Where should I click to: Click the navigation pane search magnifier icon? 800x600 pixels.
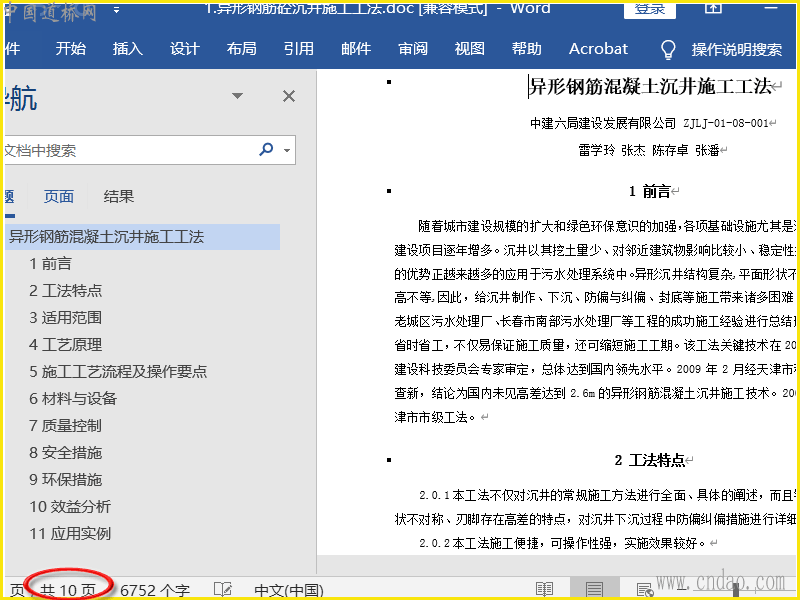pos(266,149)
